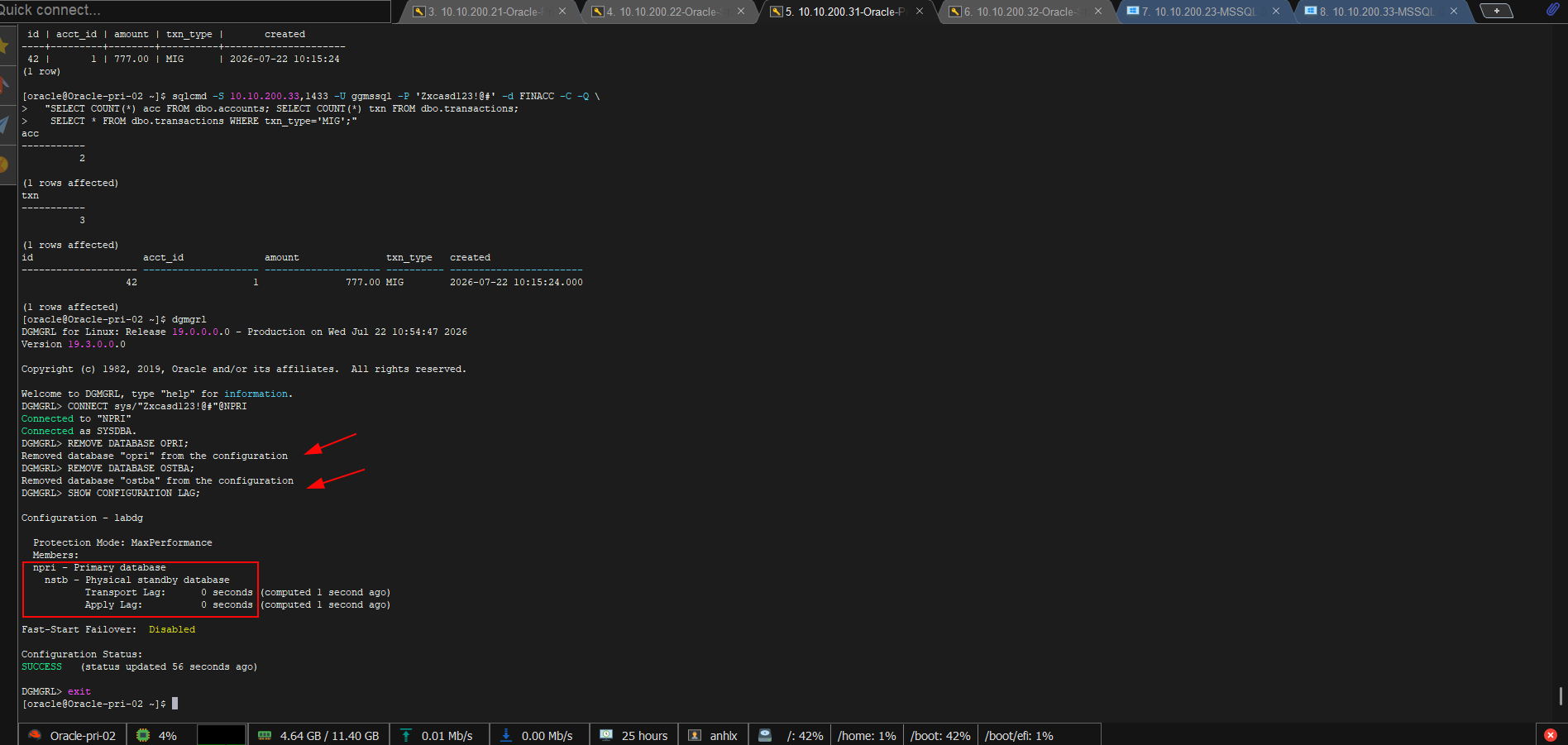The width and height of the screenshot is (1568, 745).
Task: Select active tab 5. 10.10.200.31-Oracle
Action: (846, 12)
